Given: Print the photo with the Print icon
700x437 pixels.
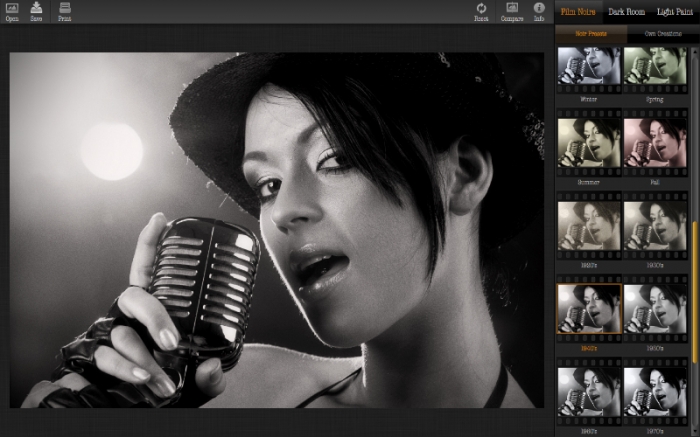Looking at the screenshot, I should pos(65,12).
